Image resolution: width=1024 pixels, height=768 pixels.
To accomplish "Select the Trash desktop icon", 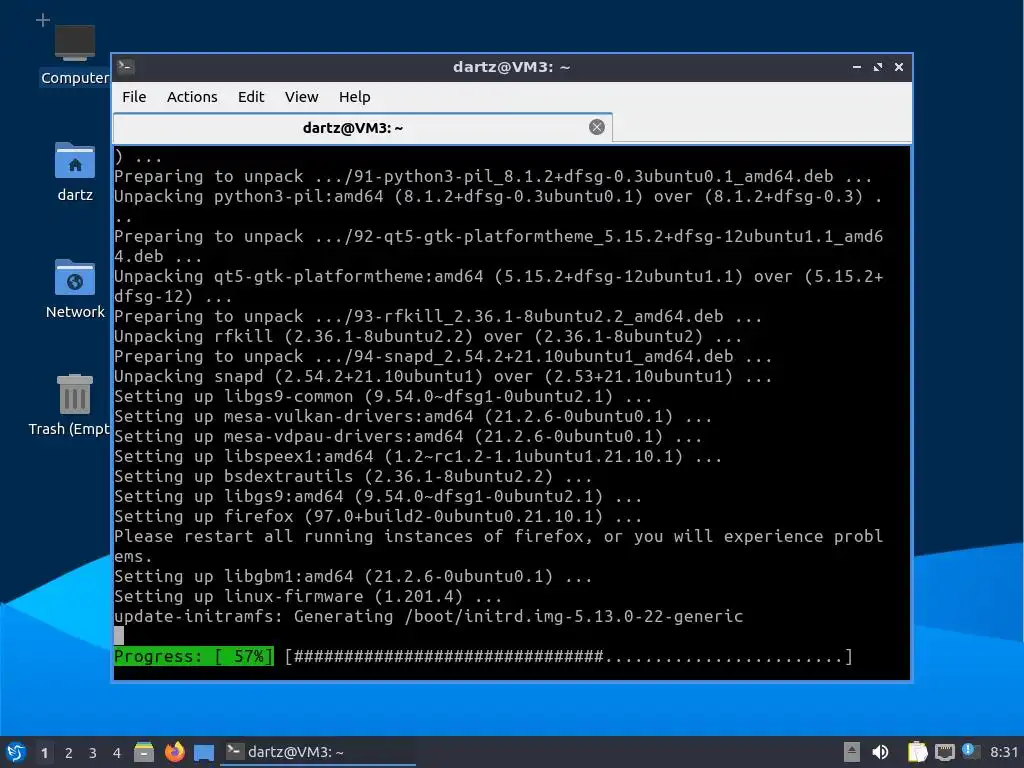I will pyautogui.click(x=71, y=405).
